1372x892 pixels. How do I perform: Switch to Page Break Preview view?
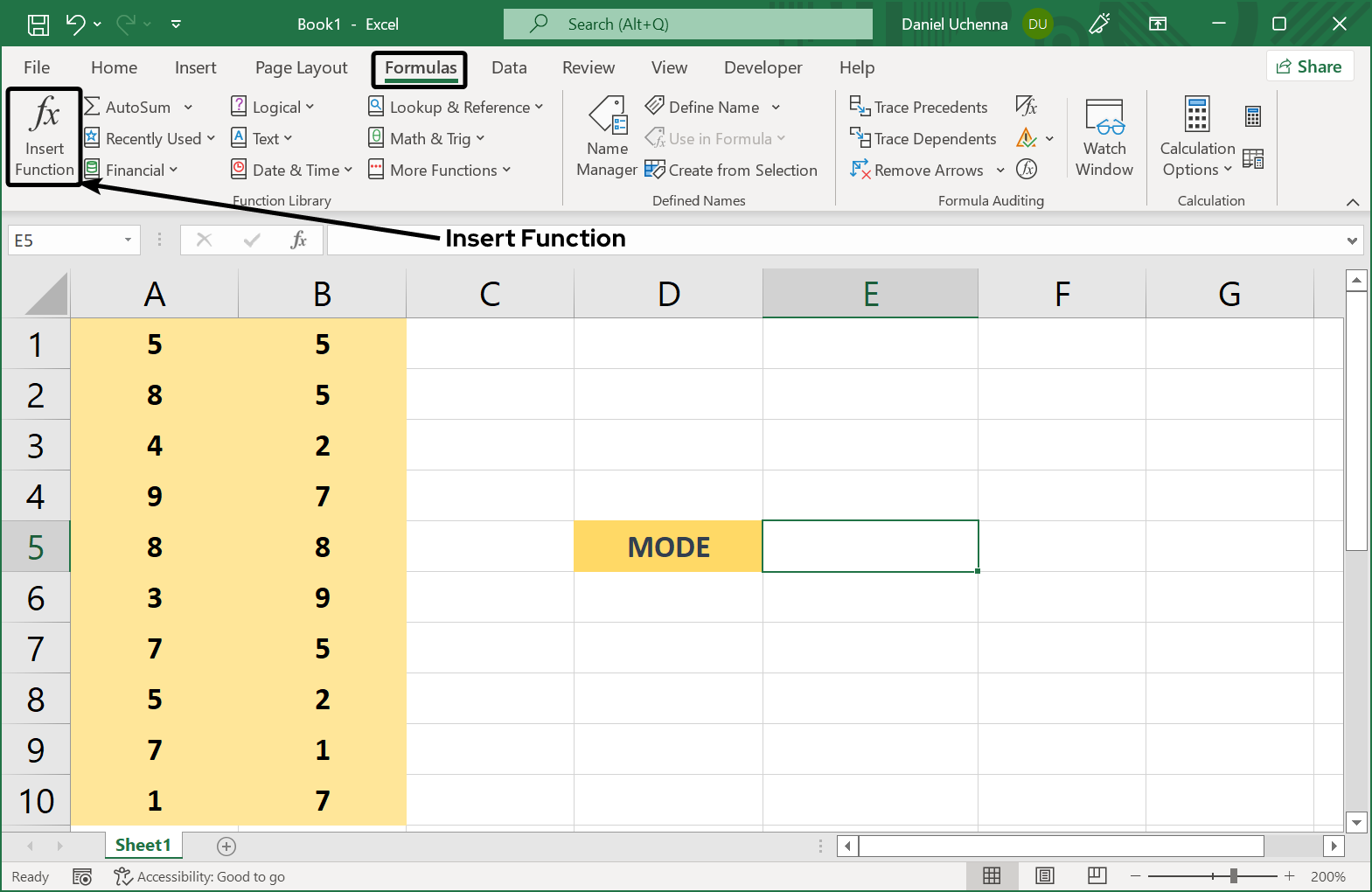[x=1097, y=875]
